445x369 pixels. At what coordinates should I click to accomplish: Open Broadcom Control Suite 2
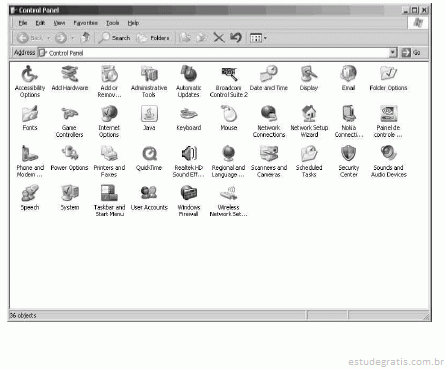point(229,81)
